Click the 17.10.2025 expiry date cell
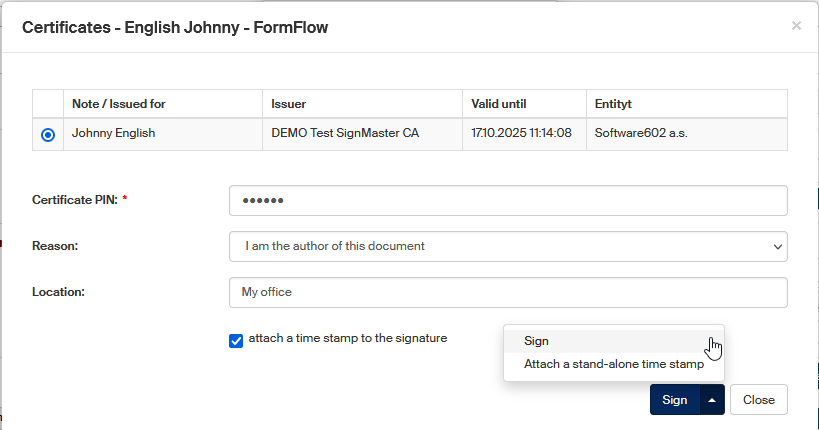The height and width of the screenshot is (430, 819). point(521,133)
